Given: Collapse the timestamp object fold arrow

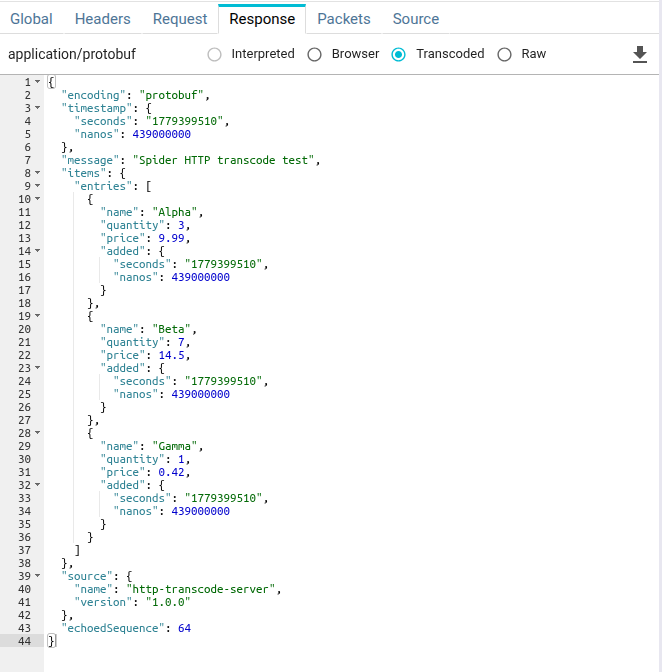Looking at the screenshot, I should [x=38, y=108].
